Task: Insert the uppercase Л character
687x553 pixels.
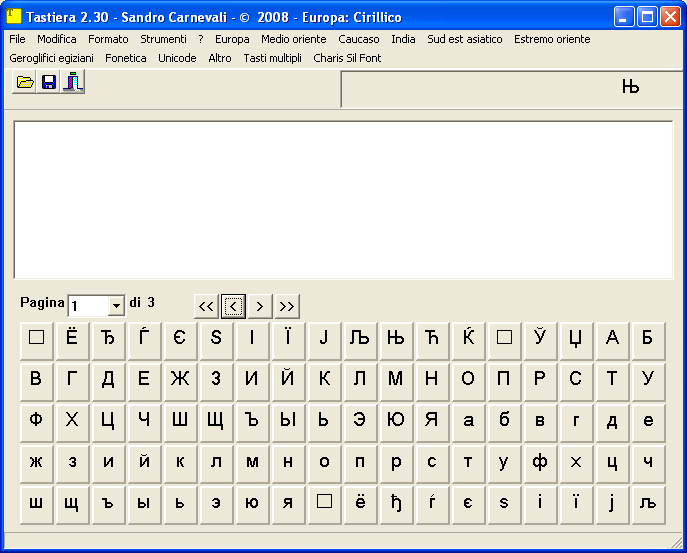Action: [x=360, y=382]
